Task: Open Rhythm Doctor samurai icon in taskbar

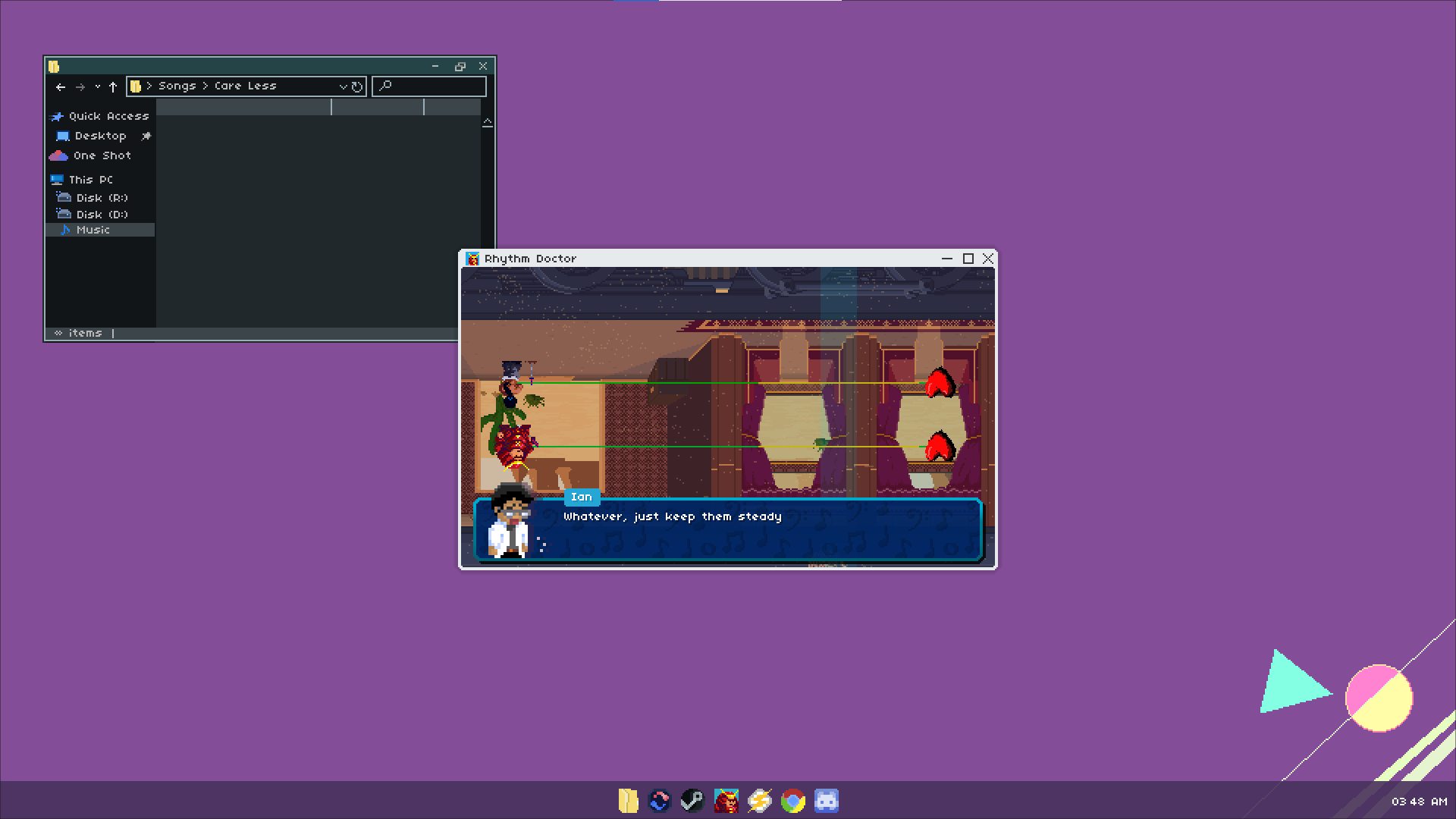Action: (x=726, y=801)
